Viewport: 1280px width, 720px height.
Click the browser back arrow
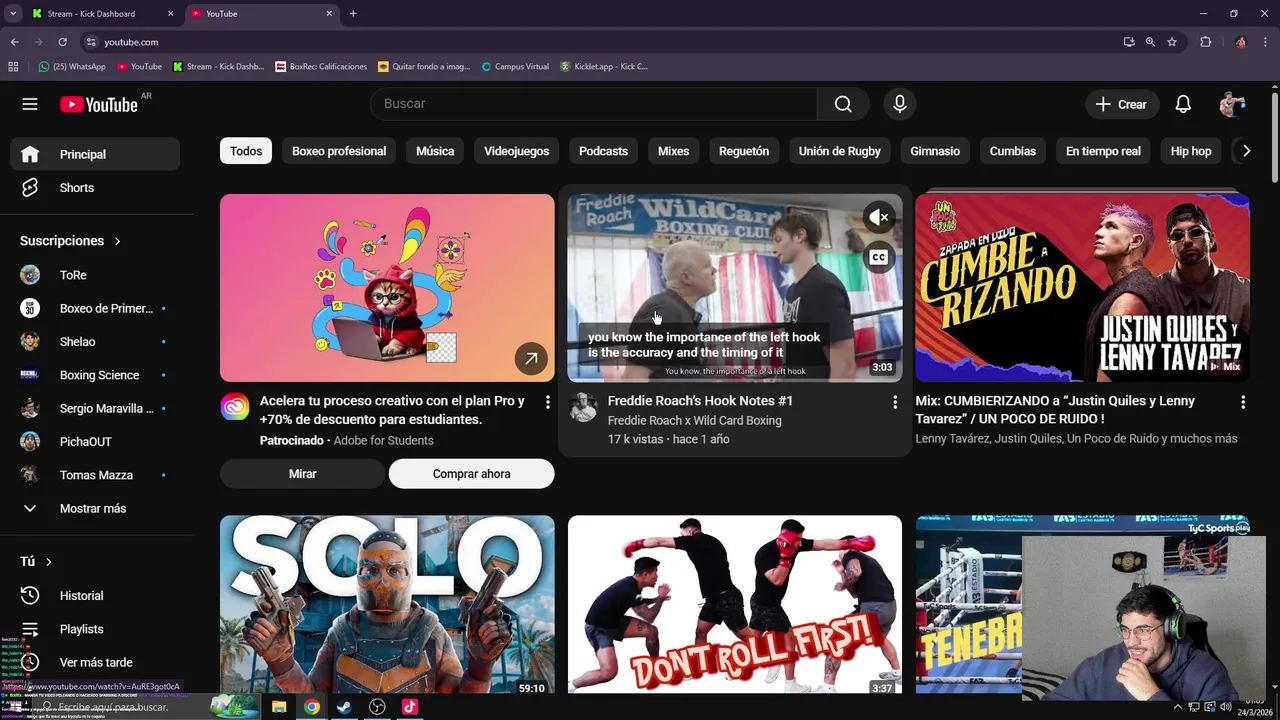[14, 42]
